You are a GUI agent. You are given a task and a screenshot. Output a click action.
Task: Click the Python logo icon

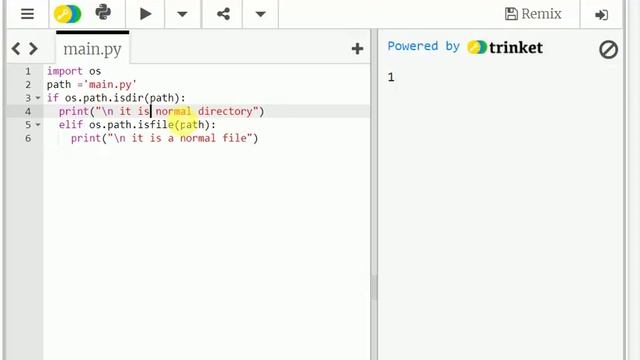click(x=103, y=13)
